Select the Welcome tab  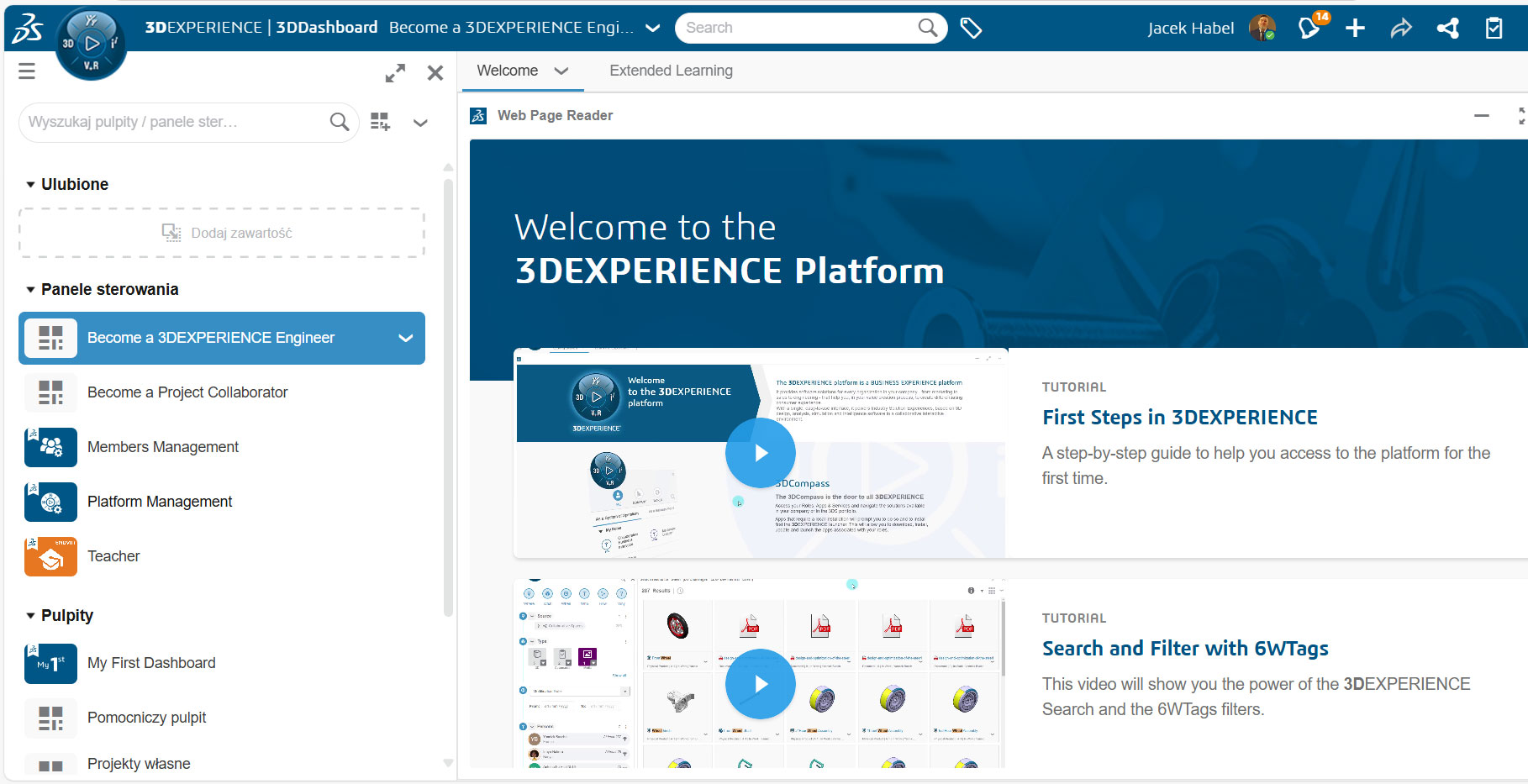[x=507, y=71]
